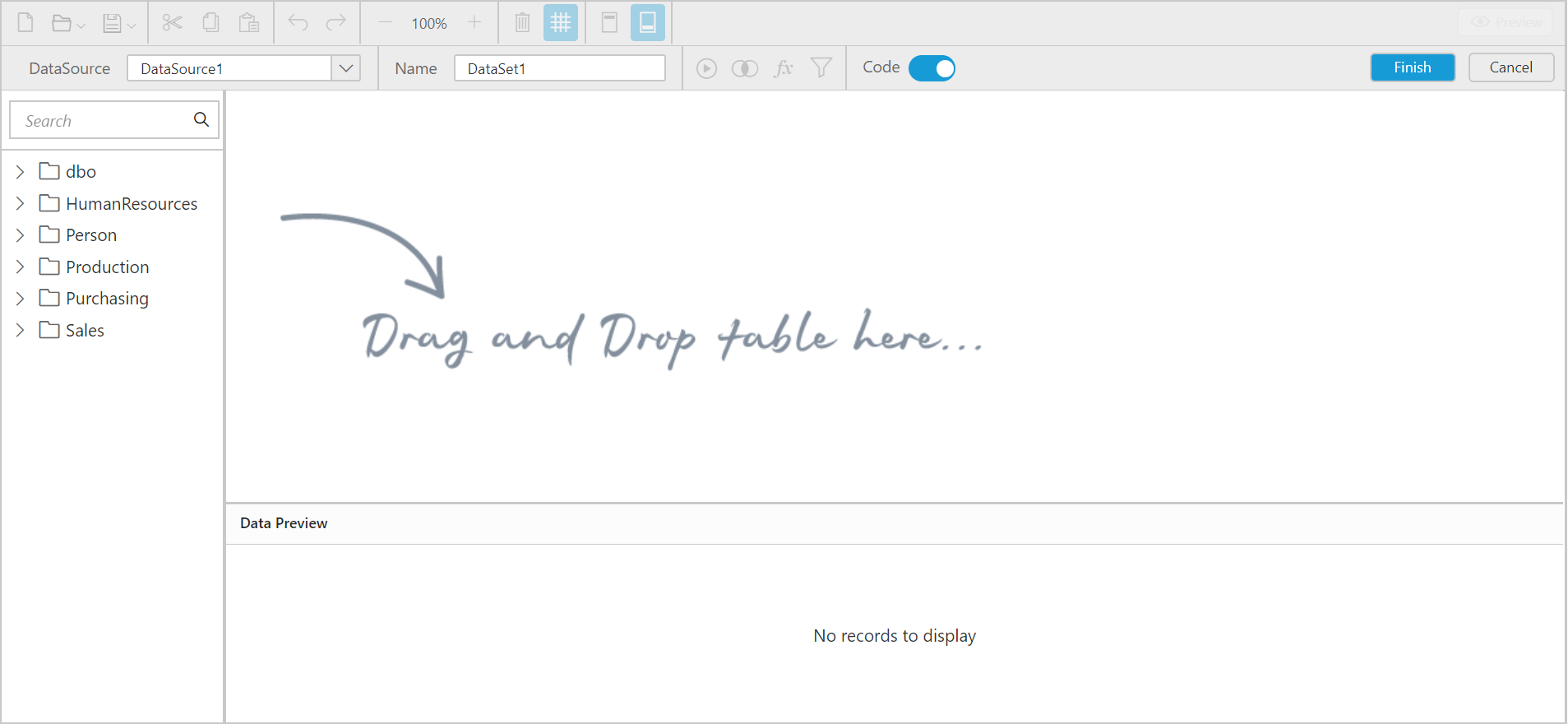Click the DataSet1 name field
Image resolution: width=1568 pixels, height=724 pixels.
(559, 68)
